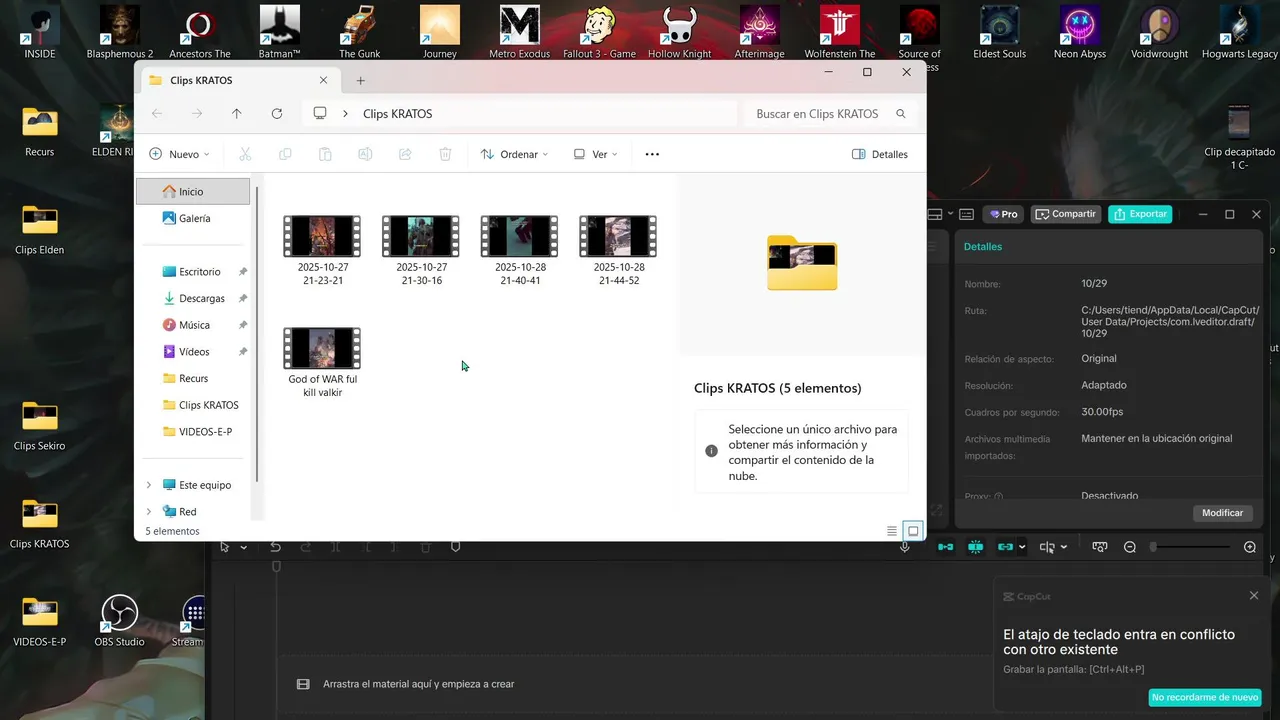This screenshot has width=1280, height=720.
Task: Select the pointer tool in CapCut timeline
Action: tap(225, 547)
